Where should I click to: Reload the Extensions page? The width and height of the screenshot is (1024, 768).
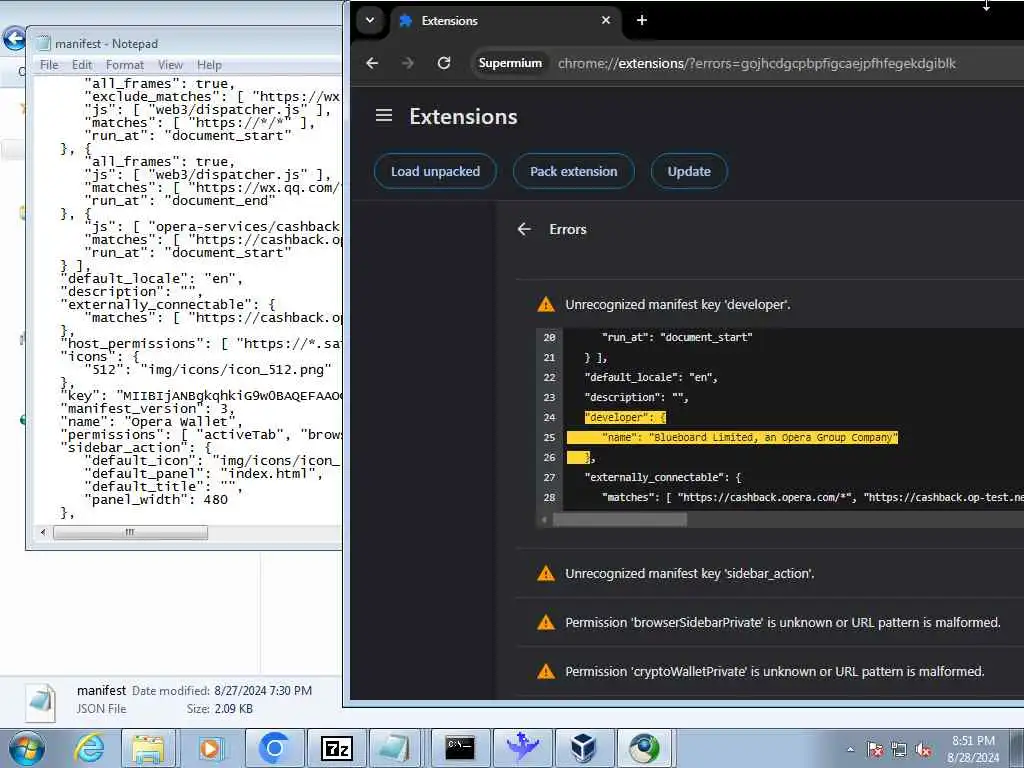tap(444, 63)
